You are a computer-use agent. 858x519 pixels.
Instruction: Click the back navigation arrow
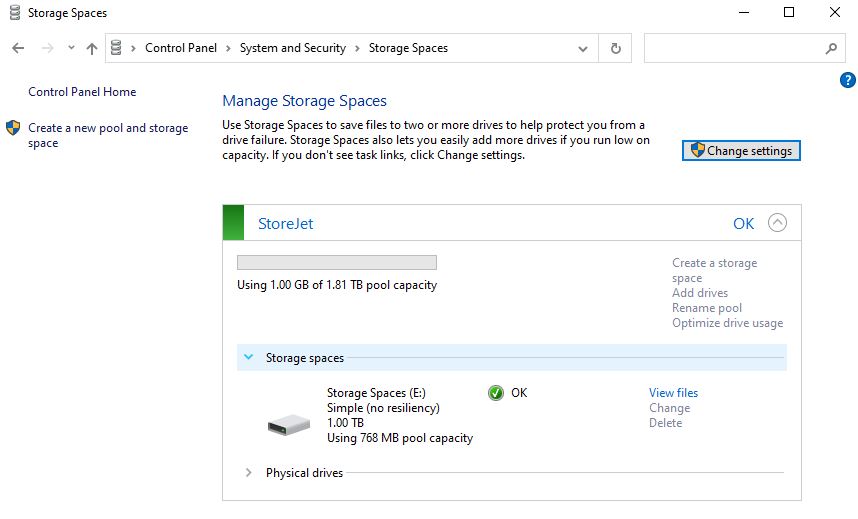point(18,48)
